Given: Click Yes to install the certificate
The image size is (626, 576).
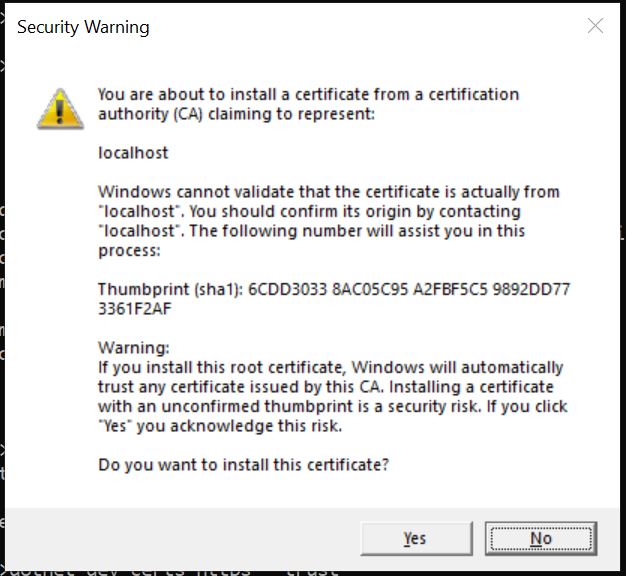Looking at the screenshot, I should coord(415,538).
